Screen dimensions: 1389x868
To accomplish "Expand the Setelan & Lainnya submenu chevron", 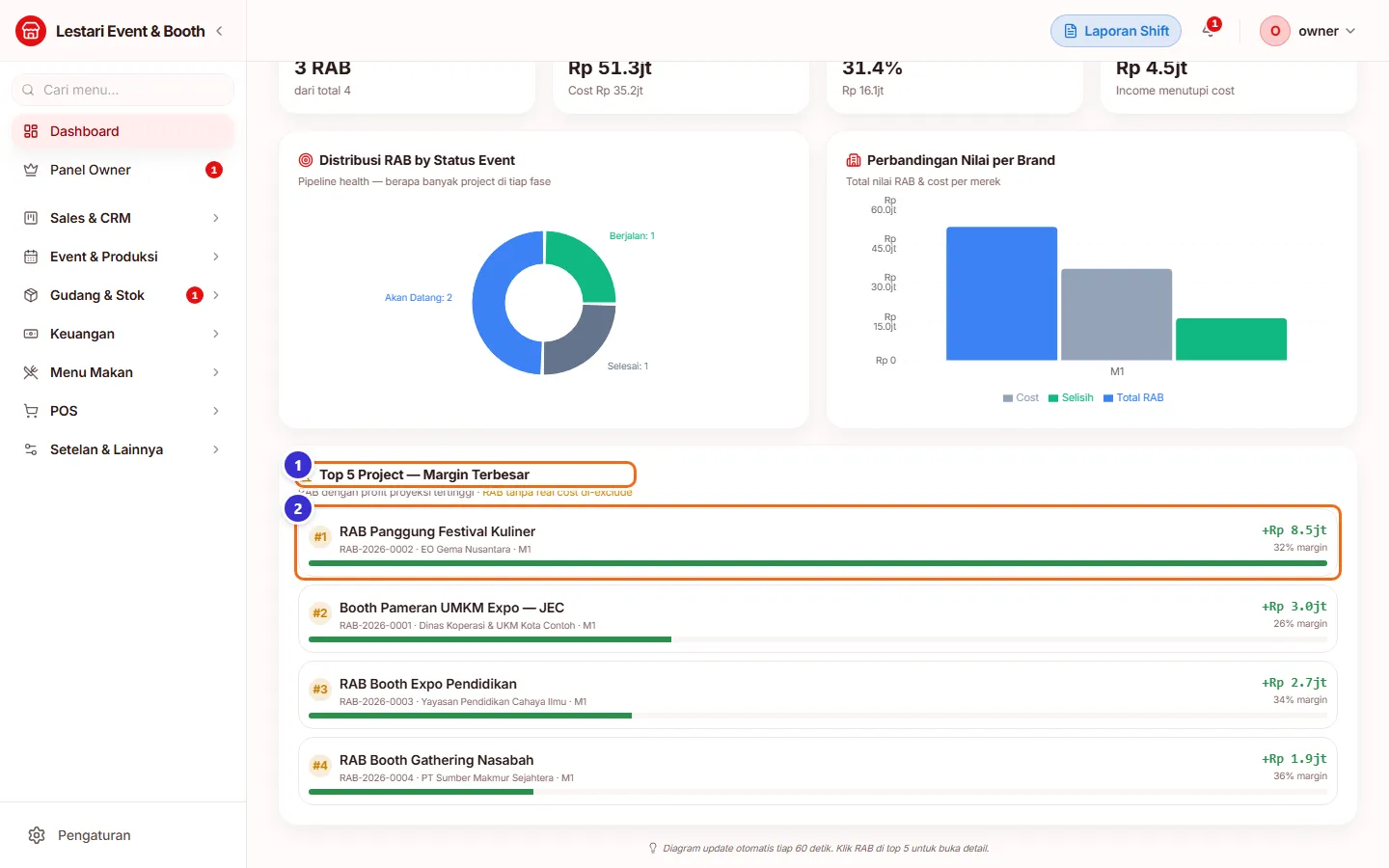I will 216,449.
